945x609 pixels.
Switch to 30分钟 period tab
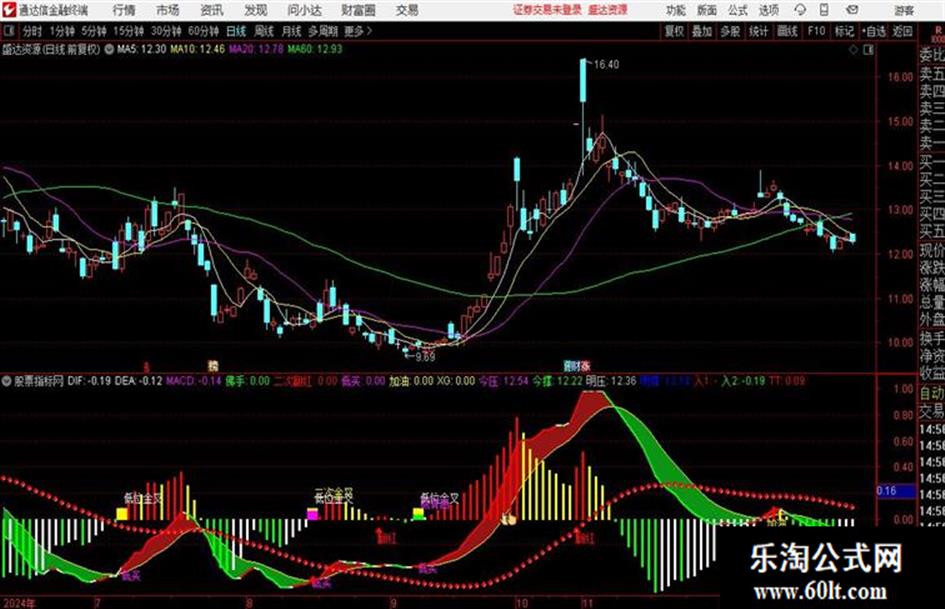click(x=166, y=31)
